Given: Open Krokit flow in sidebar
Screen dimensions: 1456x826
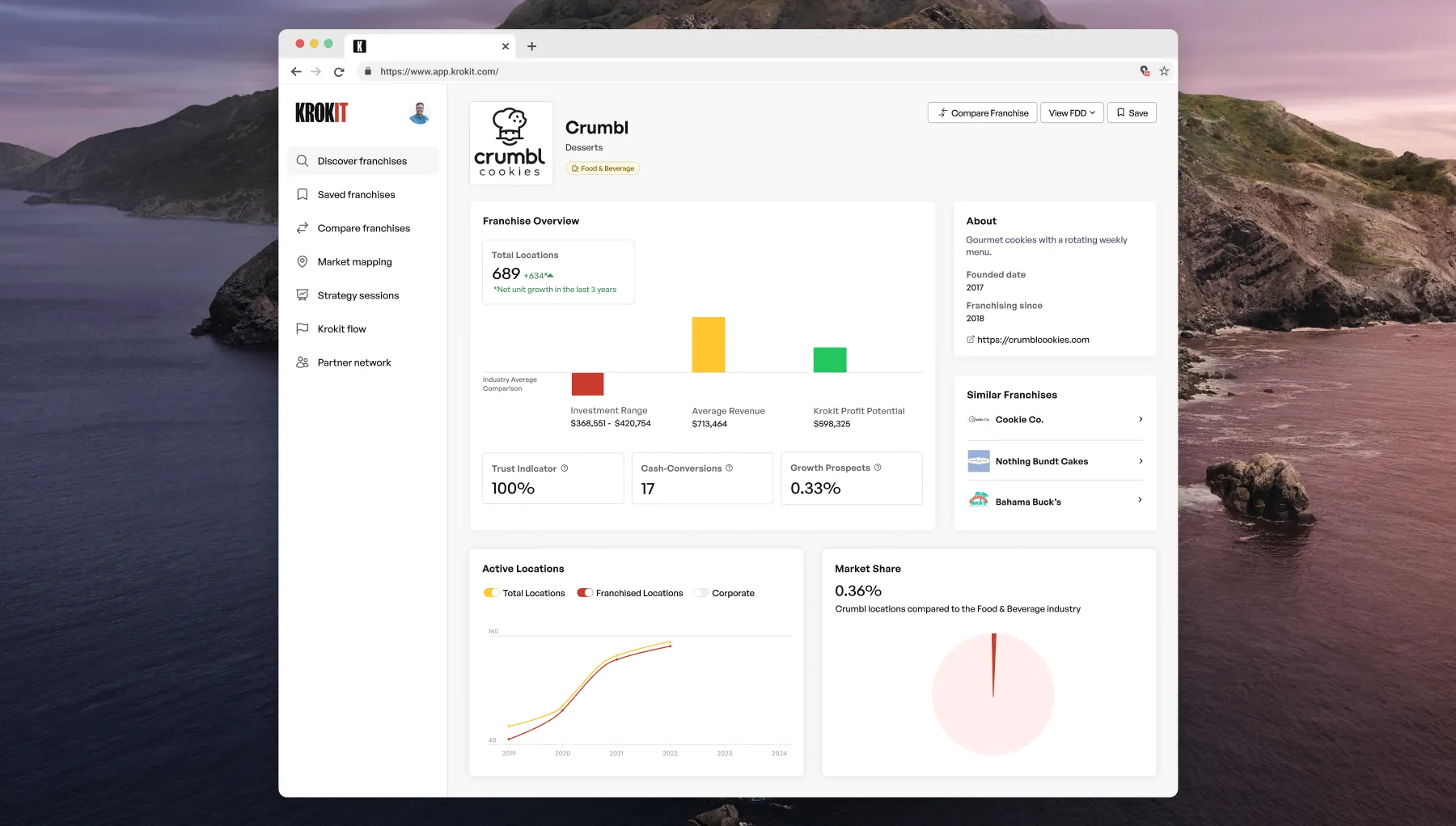Looking at the screenshot, I should point(362,329).
